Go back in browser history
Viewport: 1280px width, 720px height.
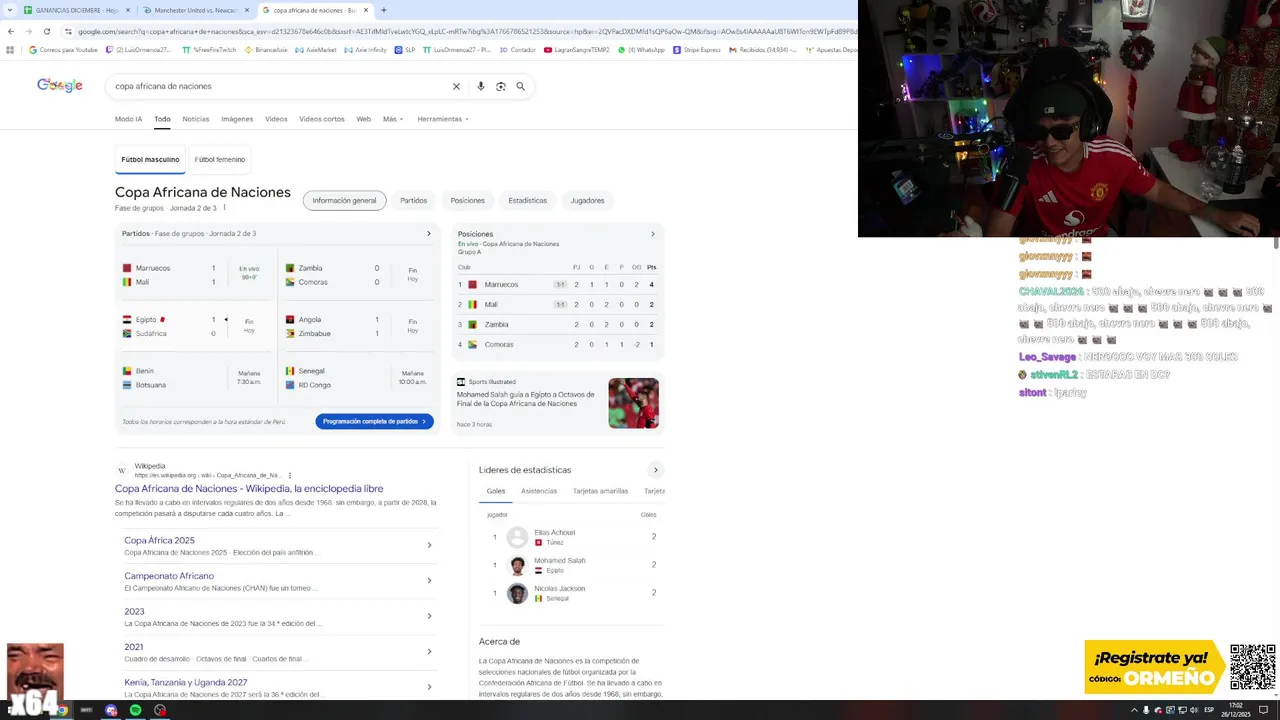[x=11, y=31]
